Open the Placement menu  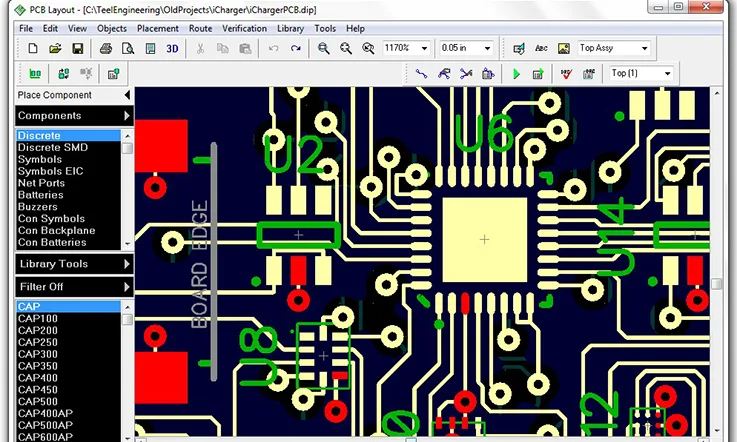158,28
